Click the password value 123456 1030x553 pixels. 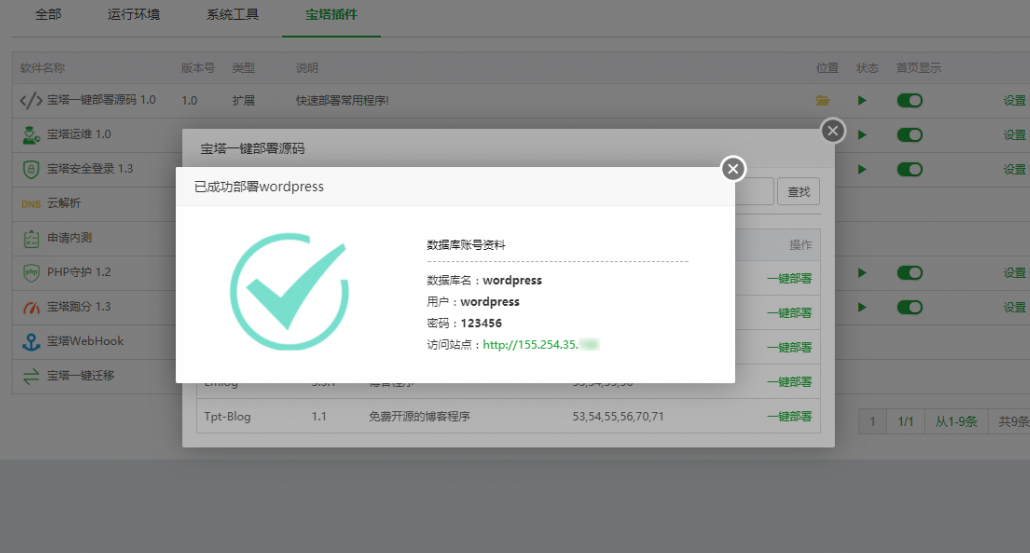point(481,323)
